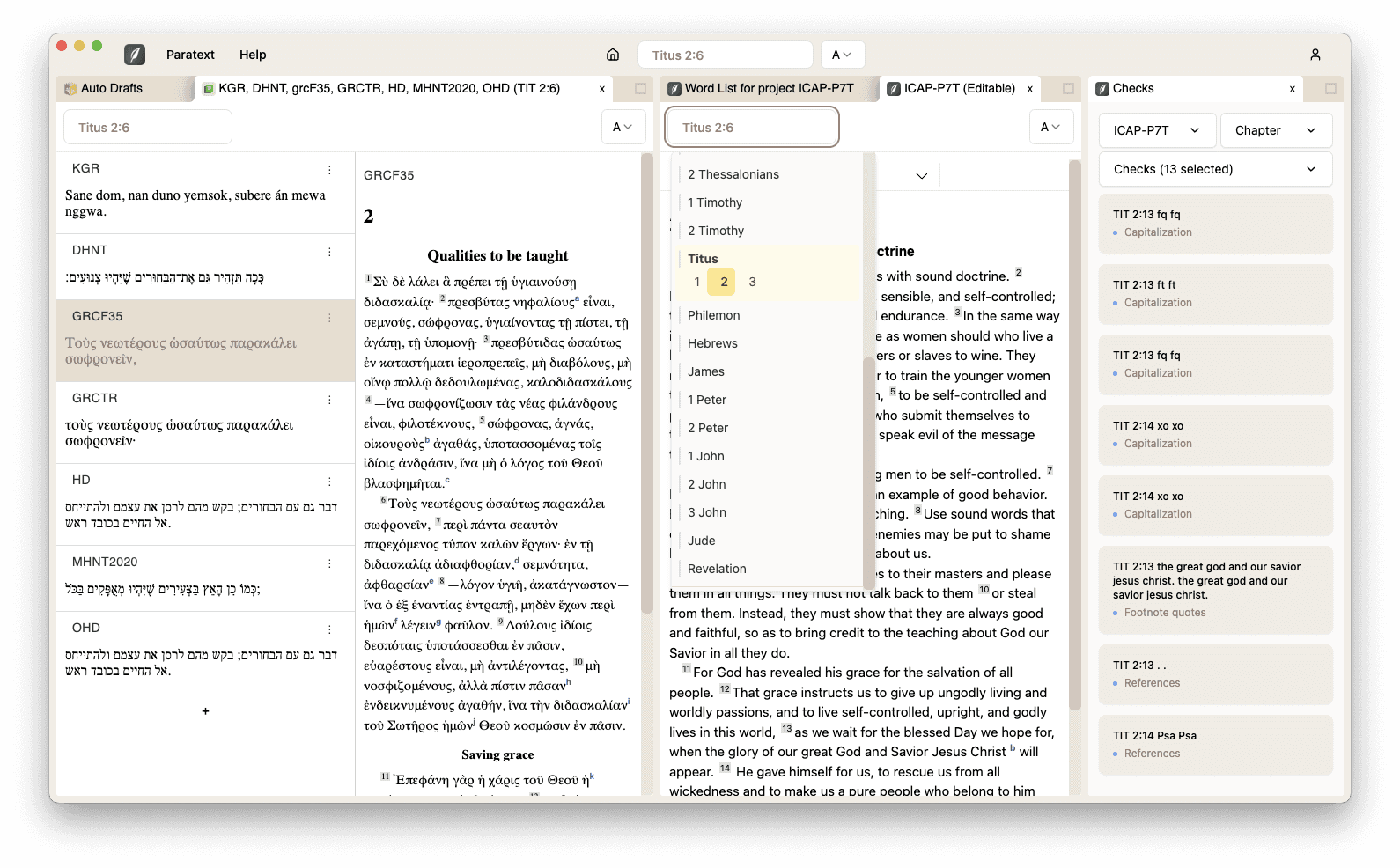Screen dimensions: 1400x868
Task: Click the editor panel Titus 2:6 search field
Action: [752, 128]
